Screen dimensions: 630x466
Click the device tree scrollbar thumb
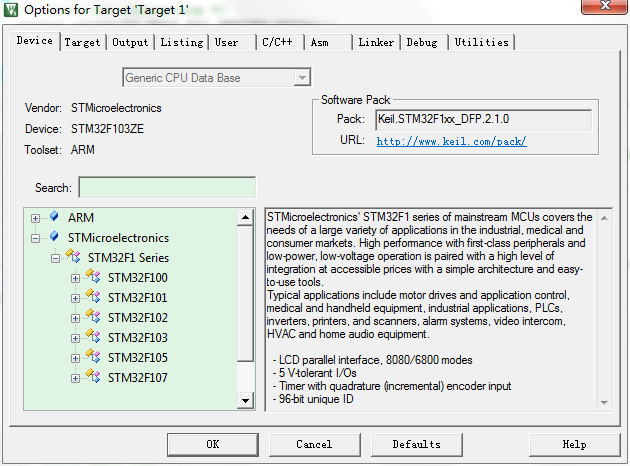point(245,293)
